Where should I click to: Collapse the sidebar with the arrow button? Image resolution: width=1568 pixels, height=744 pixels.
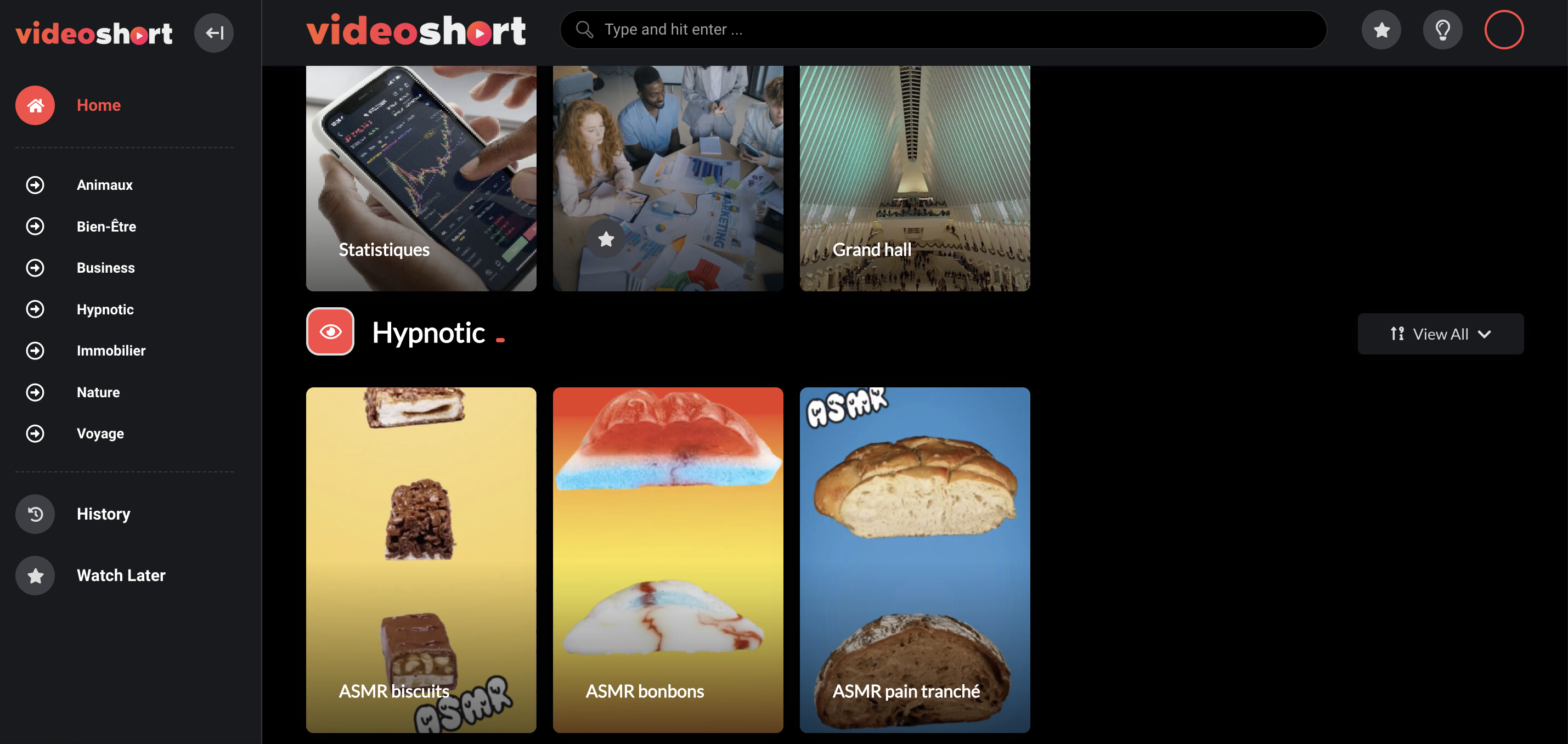(213, 33)
